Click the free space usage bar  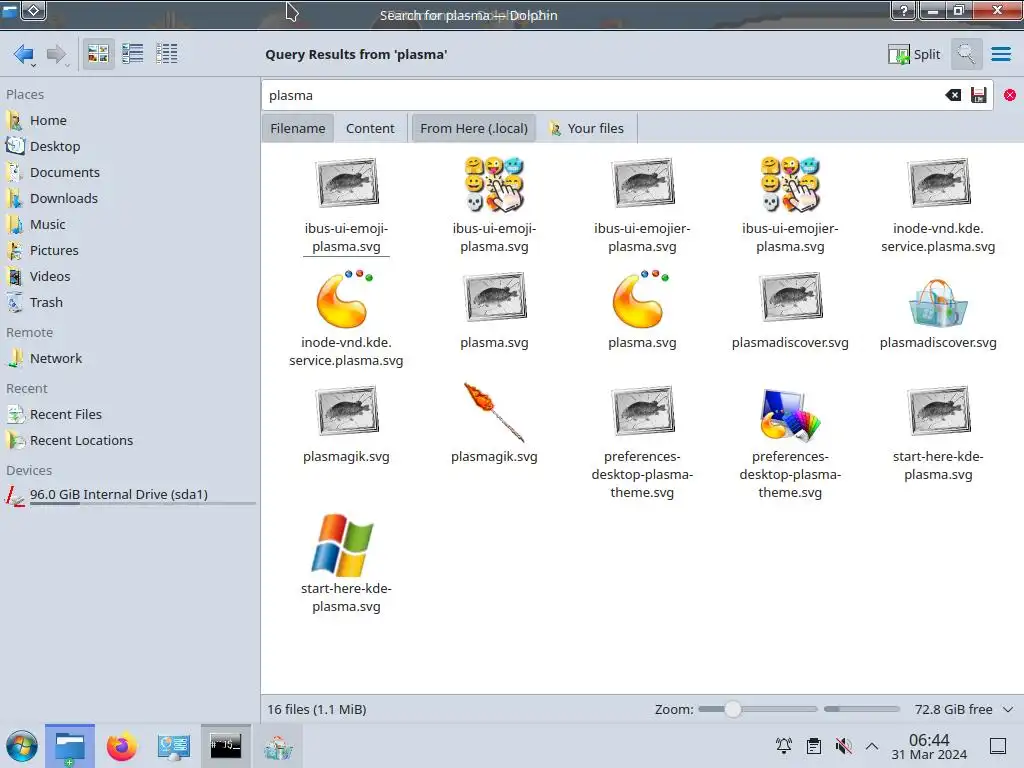[x=861, y=709]
